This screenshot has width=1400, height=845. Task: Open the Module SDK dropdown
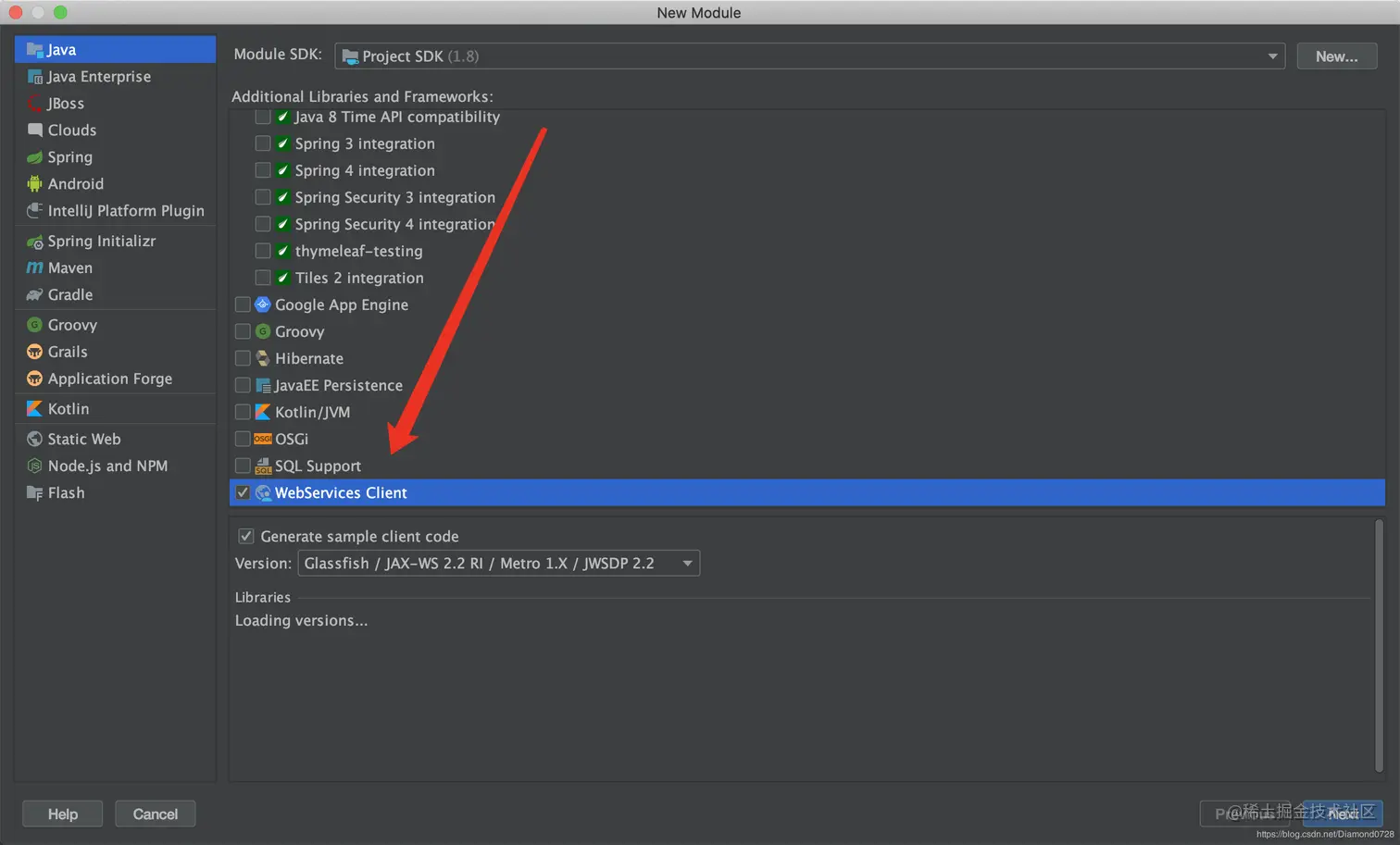tap(809, 56)
